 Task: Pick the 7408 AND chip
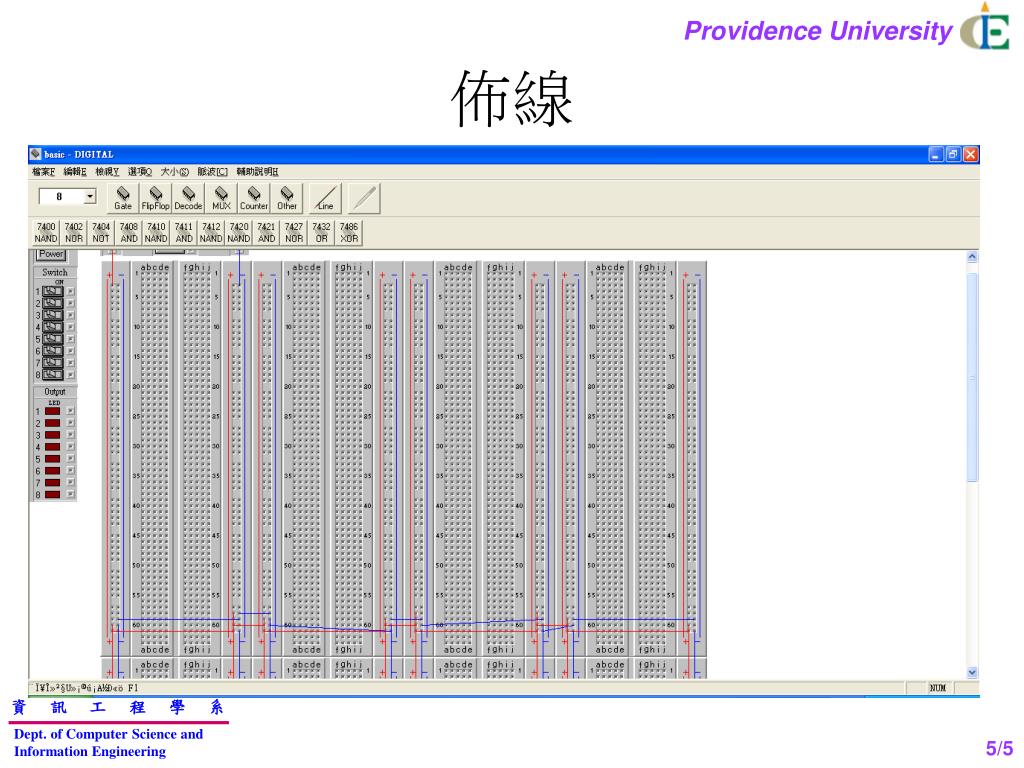click(x=129, y=232)
